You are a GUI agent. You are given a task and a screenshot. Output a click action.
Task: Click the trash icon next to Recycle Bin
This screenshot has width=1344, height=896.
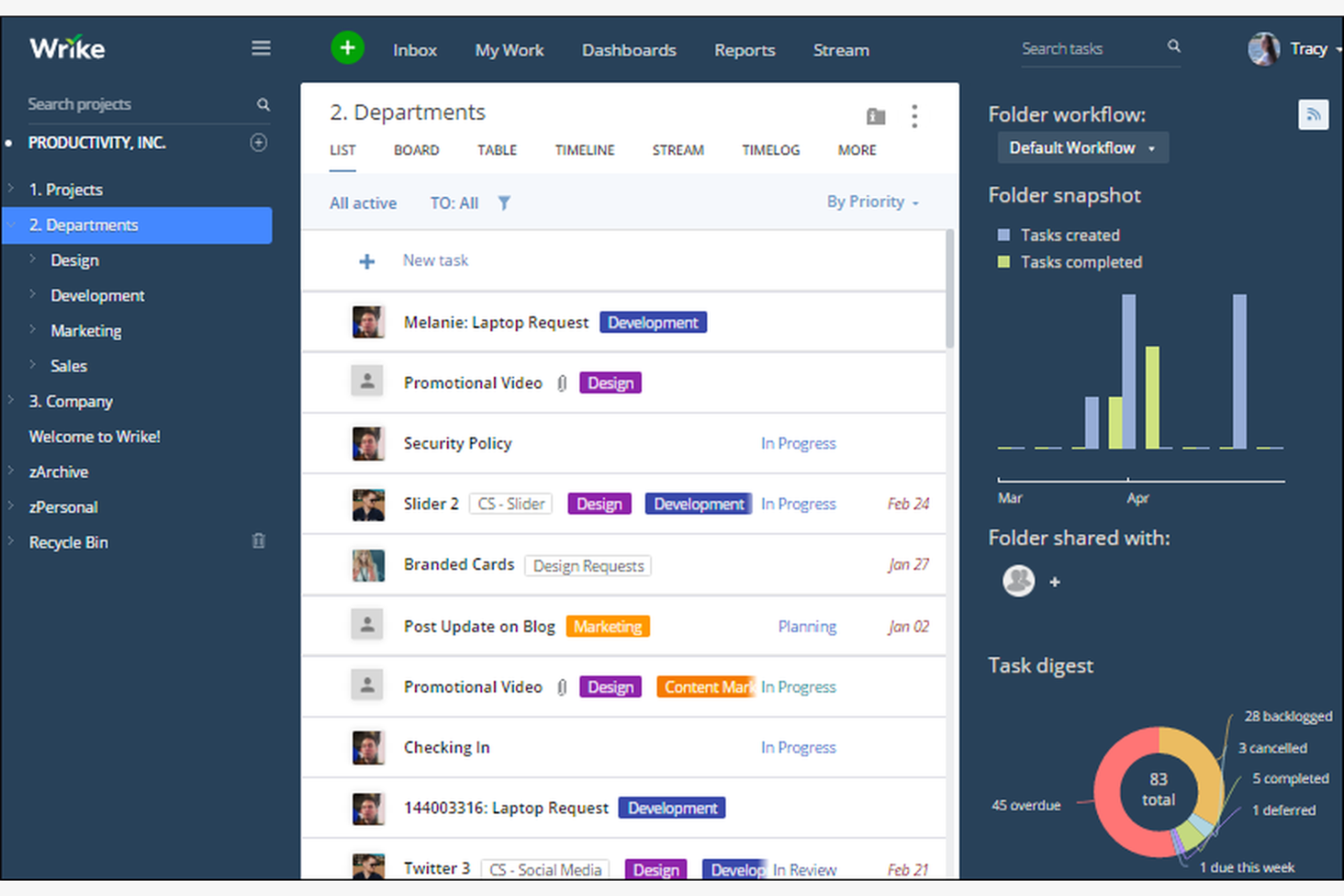(x=258, y=541)
